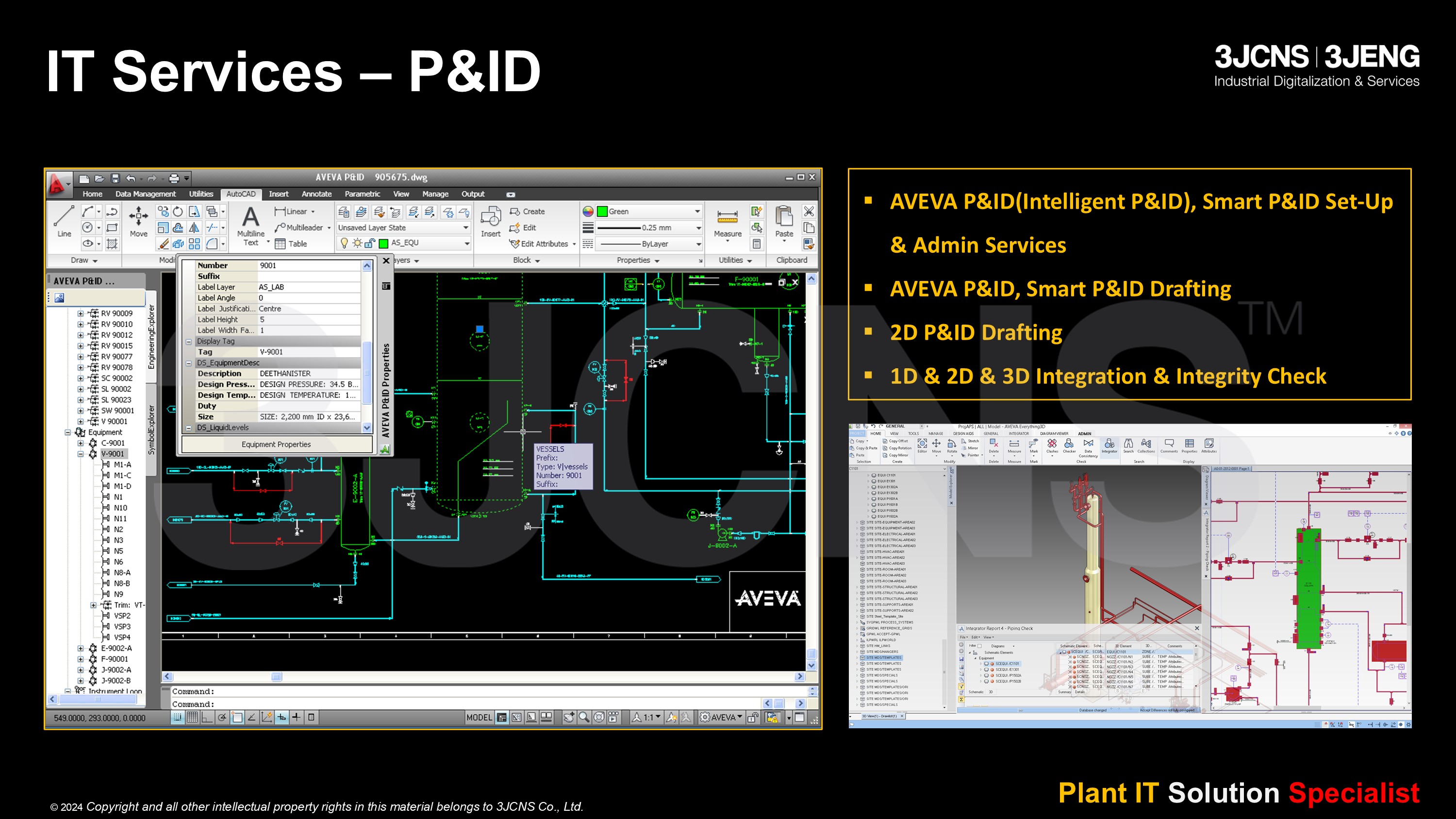Switch to the Parametric ribbon tab
The image size is (1456, 819).
[x=363, y=194]
